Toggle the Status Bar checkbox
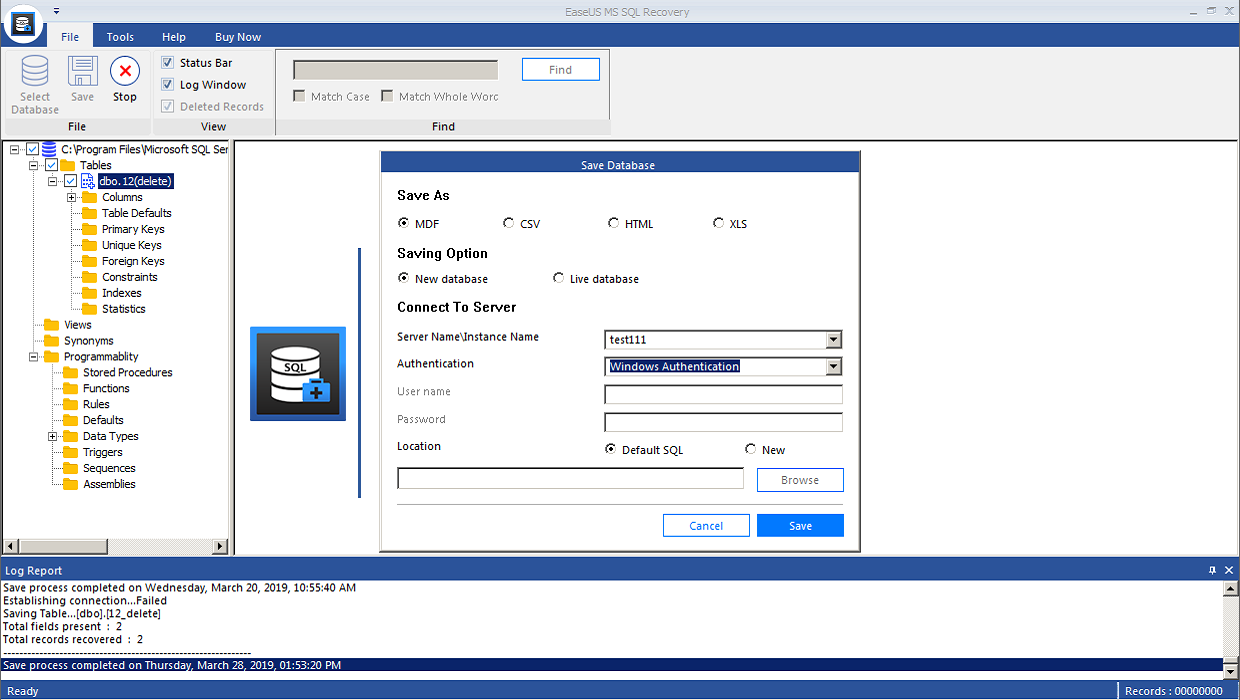Viewport: 1240px width, 700px height. tap(168, 63)
